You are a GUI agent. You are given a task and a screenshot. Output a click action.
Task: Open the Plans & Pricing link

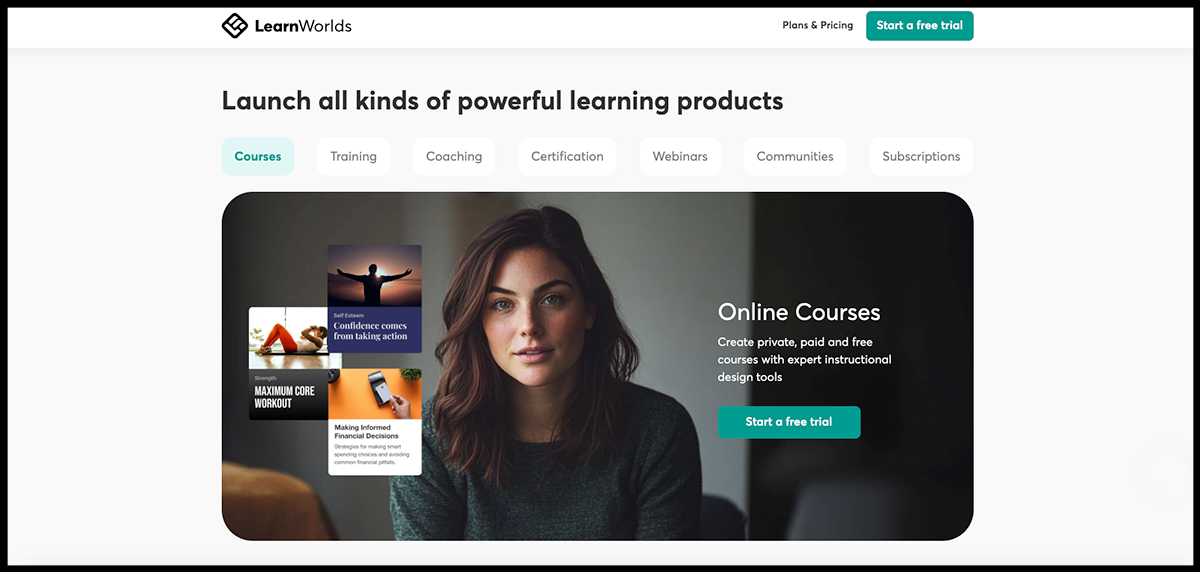pyautogui.click(x=818, y=26)
